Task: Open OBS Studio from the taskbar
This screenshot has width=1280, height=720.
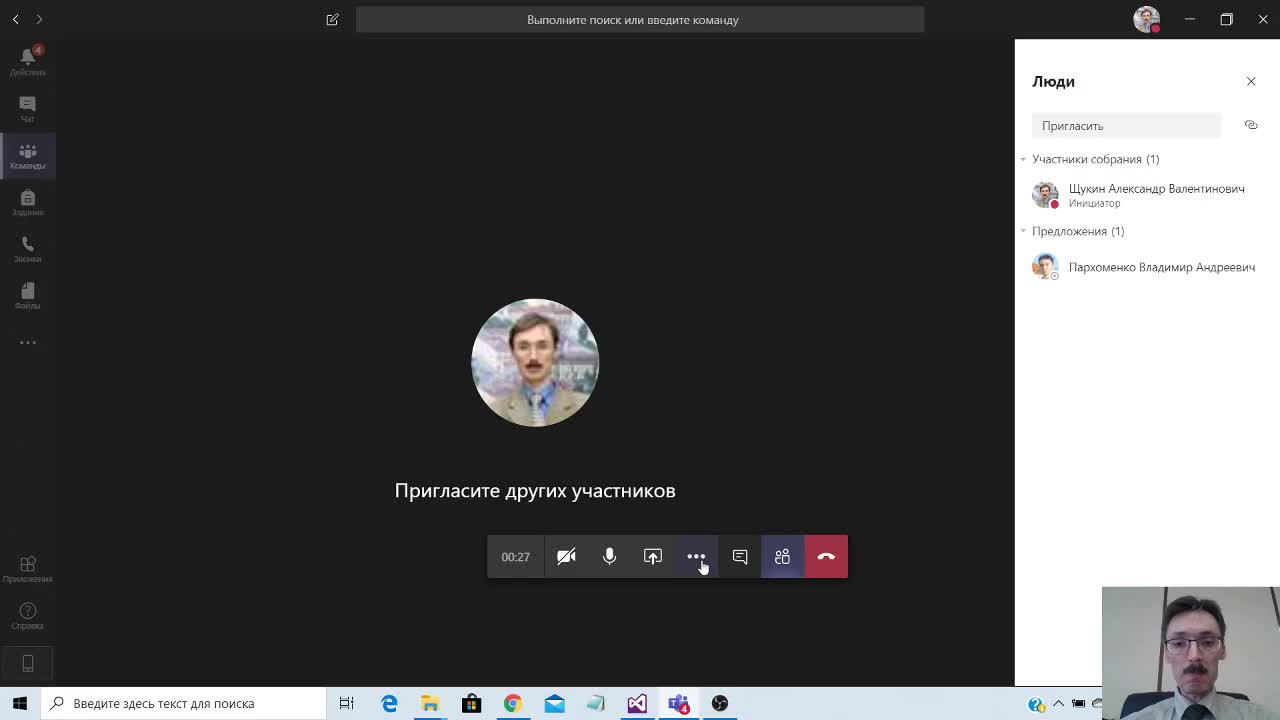Action: [720, 703]
